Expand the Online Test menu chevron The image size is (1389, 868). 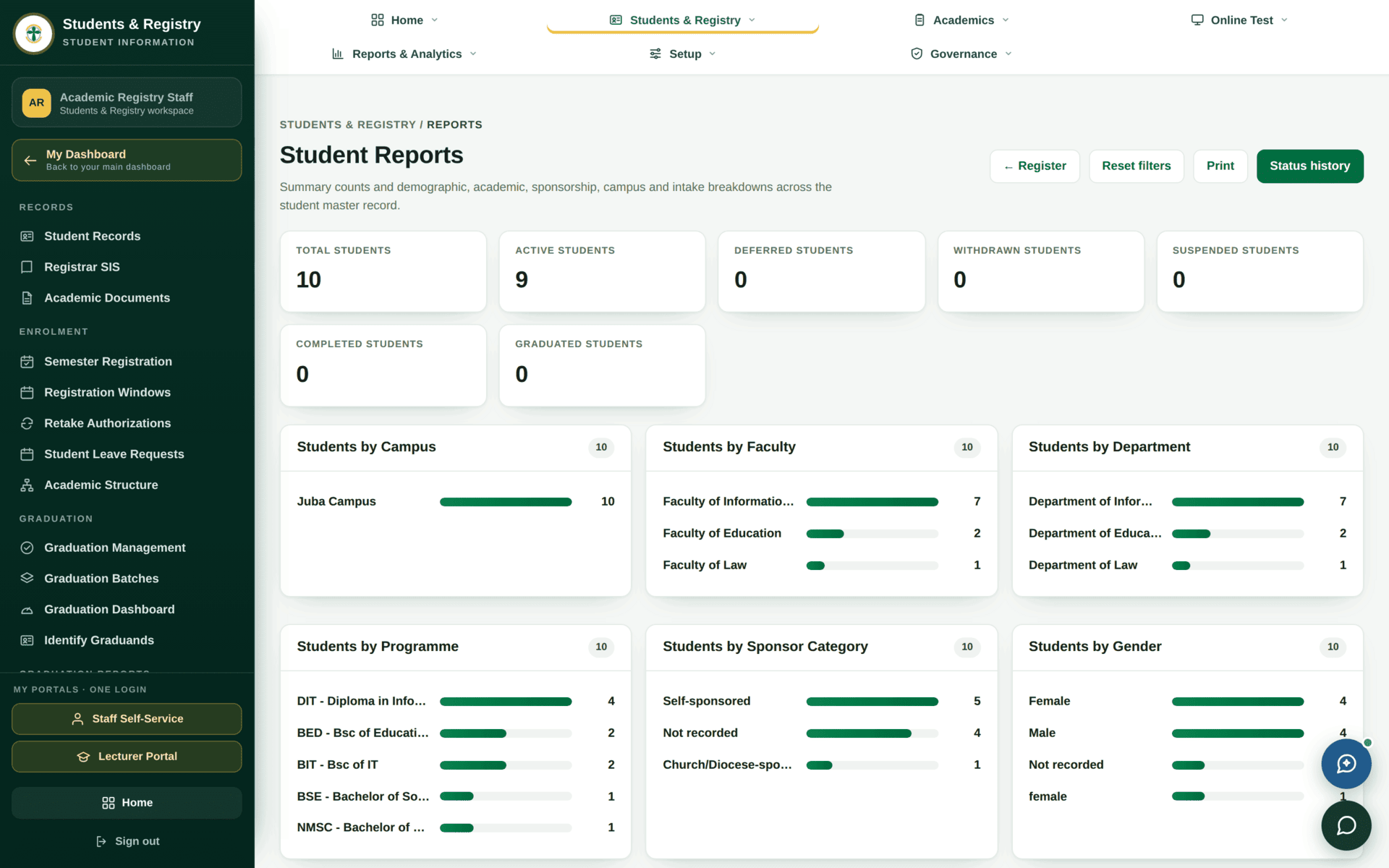point(1284,20)
